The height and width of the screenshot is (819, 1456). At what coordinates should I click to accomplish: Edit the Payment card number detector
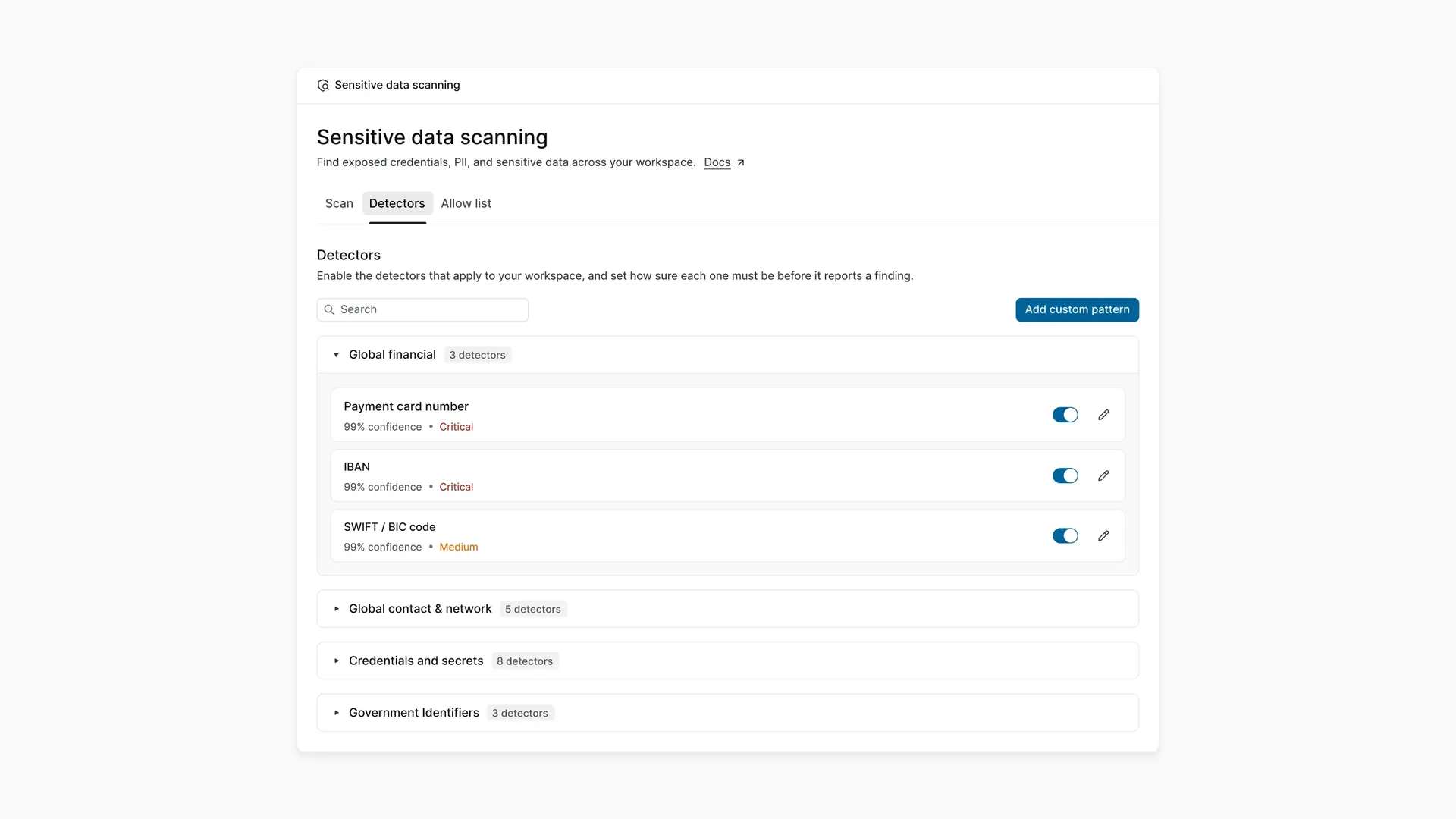click(1103, 415)
